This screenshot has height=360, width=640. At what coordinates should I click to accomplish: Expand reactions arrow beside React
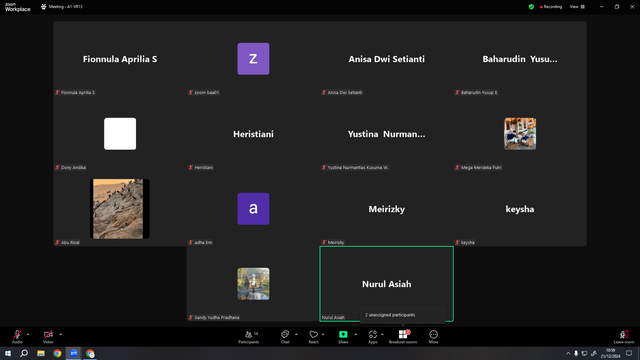[323, 334]
